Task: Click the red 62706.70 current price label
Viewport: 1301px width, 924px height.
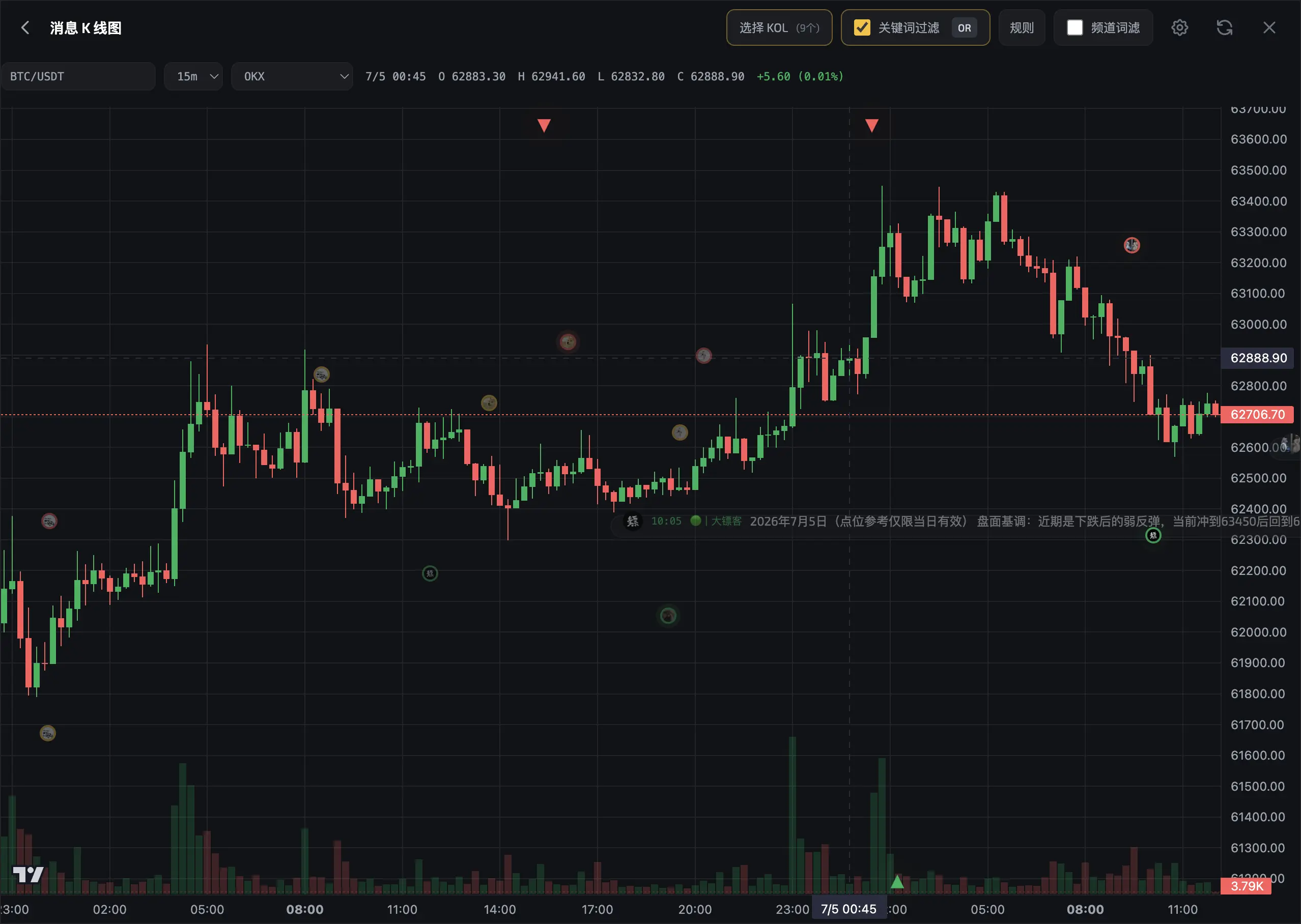Action: click(1257, 415)
